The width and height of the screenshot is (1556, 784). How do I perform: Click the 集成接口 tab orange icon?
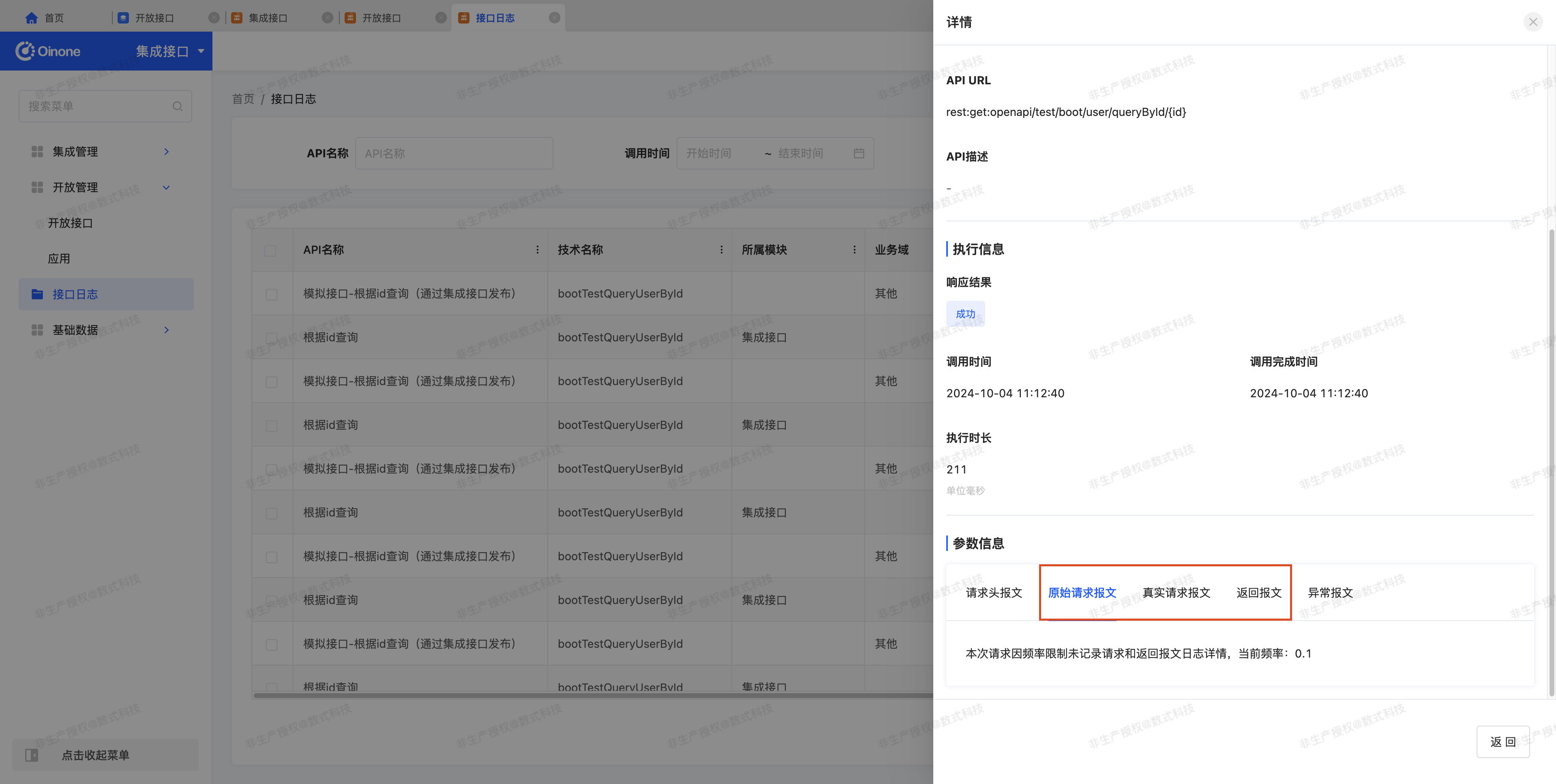(x=237, y=18)
